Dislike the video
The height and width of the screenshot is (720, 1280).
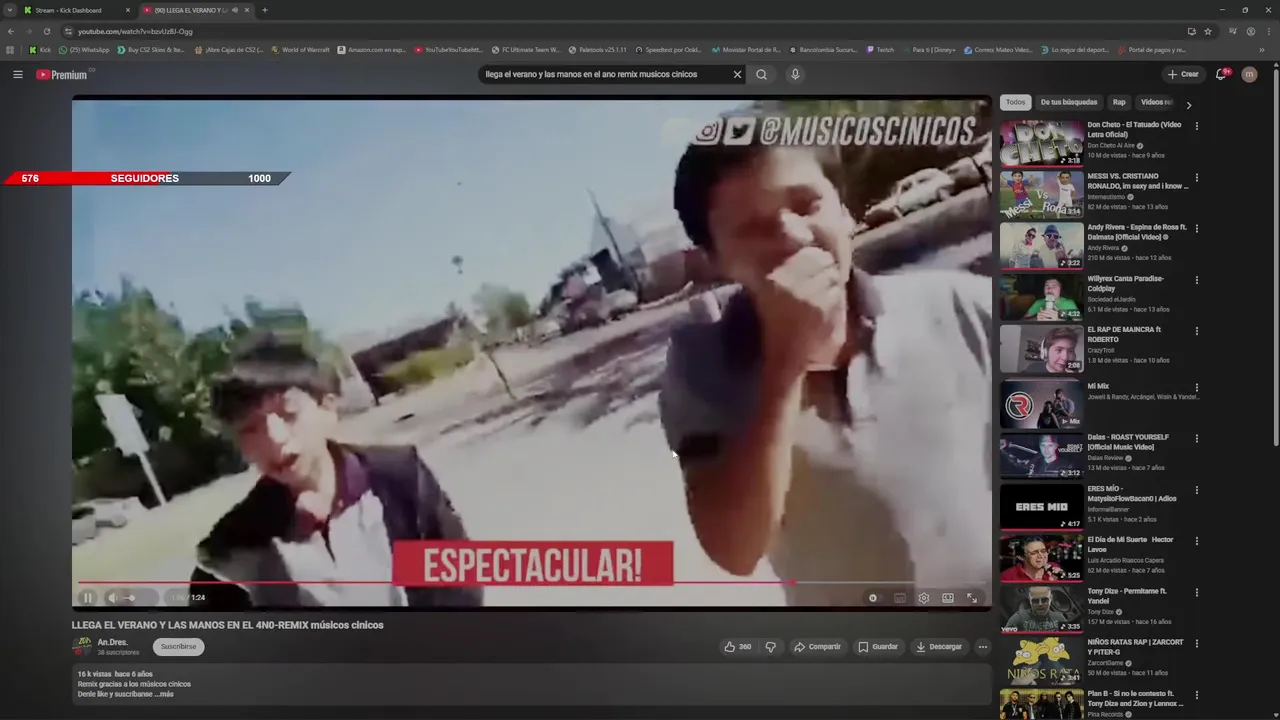click(770, 647)
